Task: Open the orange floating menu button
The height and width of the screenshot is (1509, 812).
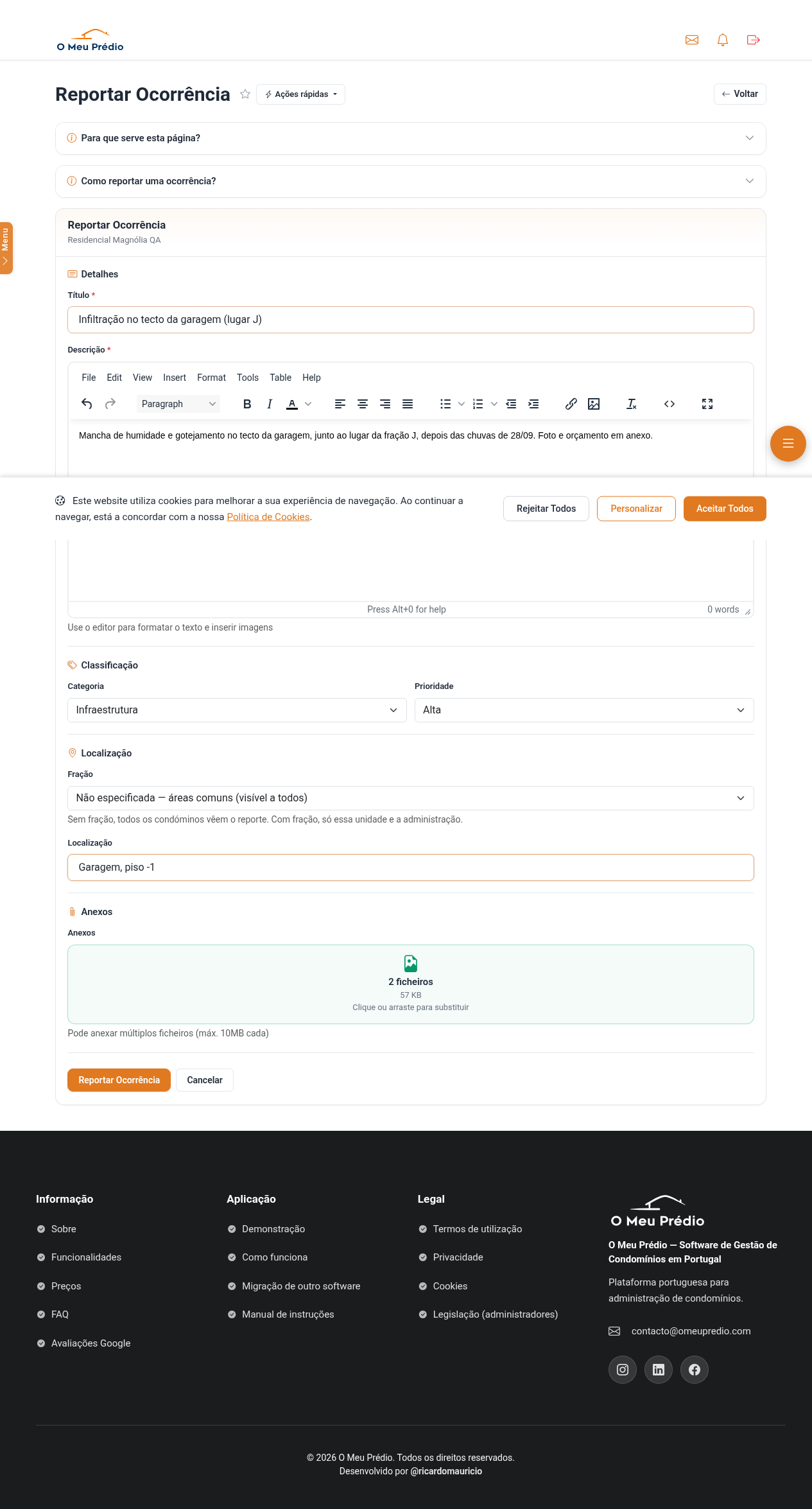Action: tap(788, 444)
